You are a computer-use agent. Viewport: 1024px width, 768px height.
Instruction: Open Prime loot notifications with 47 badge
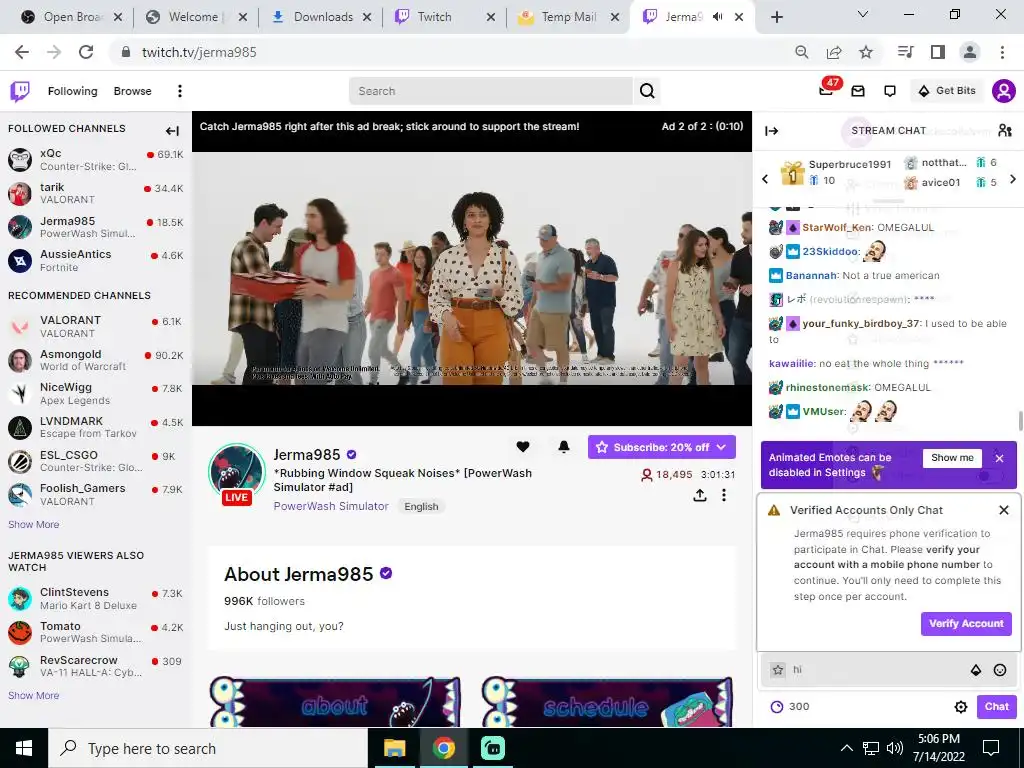pos(828,88)
